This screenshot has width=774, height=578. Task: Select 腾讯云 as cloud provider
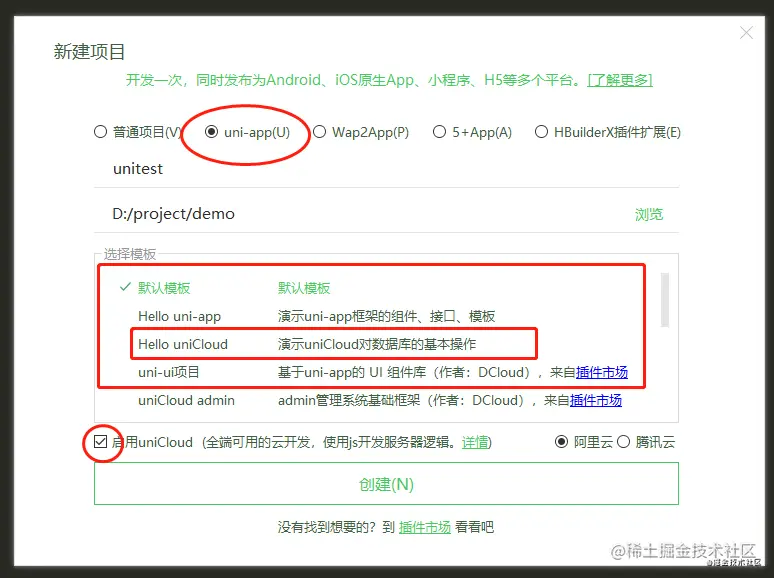[623, 441]
